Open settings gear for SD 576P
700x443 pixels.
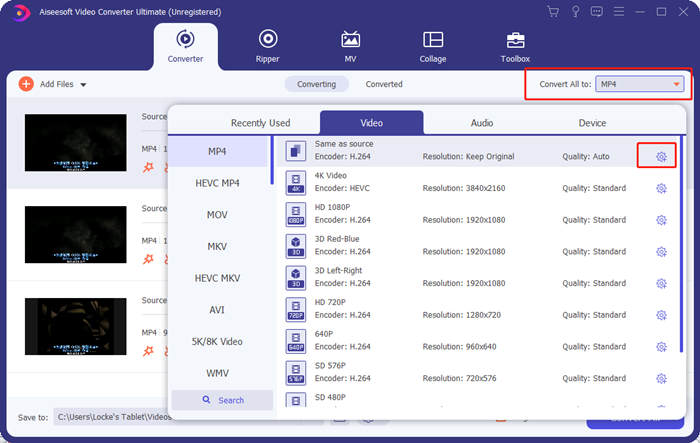click(x=661, y=379)
